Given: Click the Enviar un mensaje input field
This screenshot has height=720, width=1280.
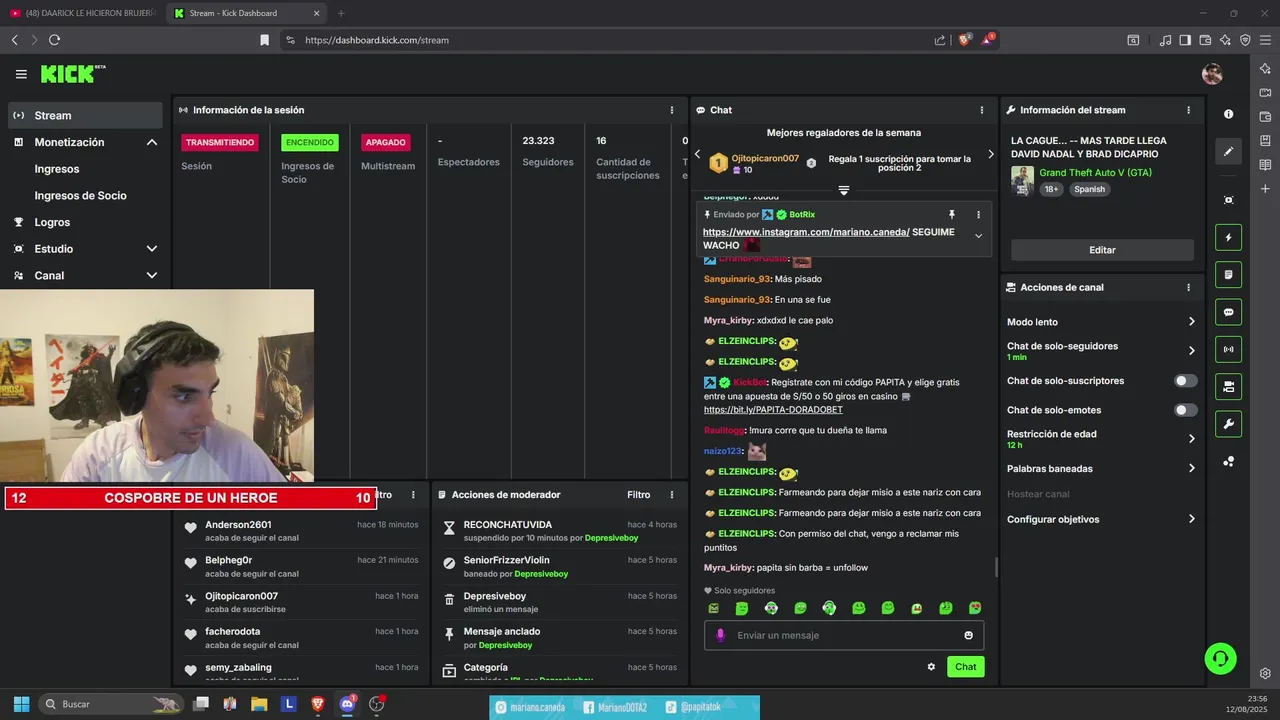Looking at the screenshot, I should pos(844,635).
